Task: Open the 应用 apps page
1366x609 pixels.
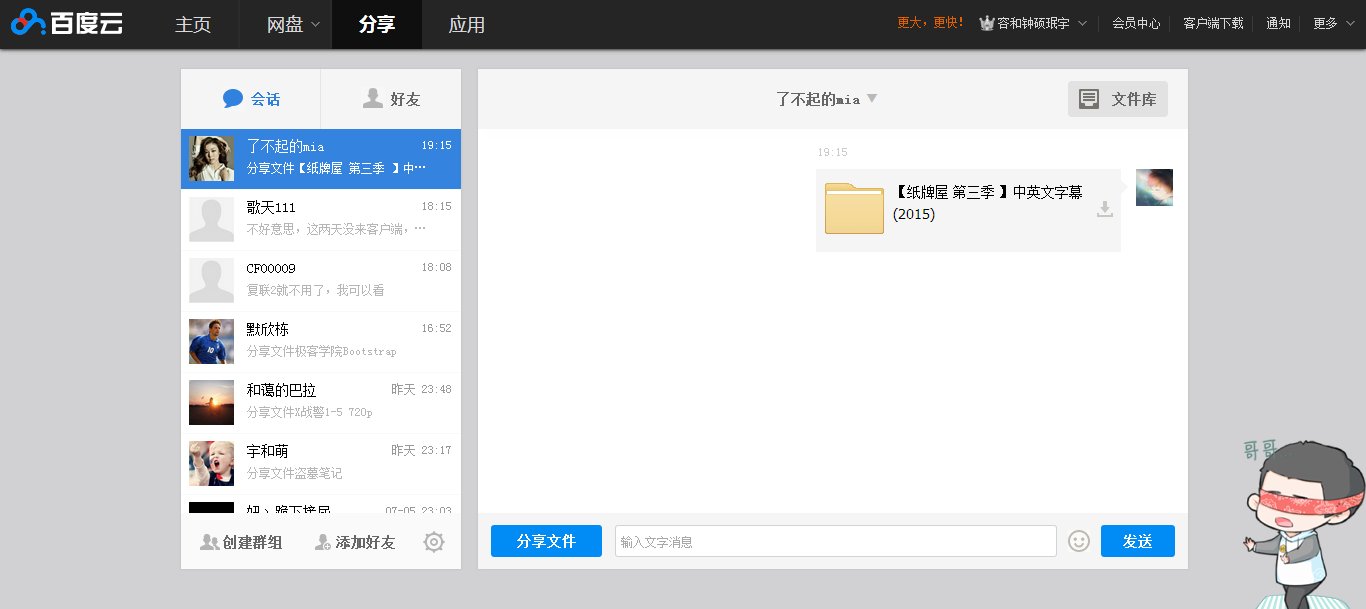Action: click(467, 24)
